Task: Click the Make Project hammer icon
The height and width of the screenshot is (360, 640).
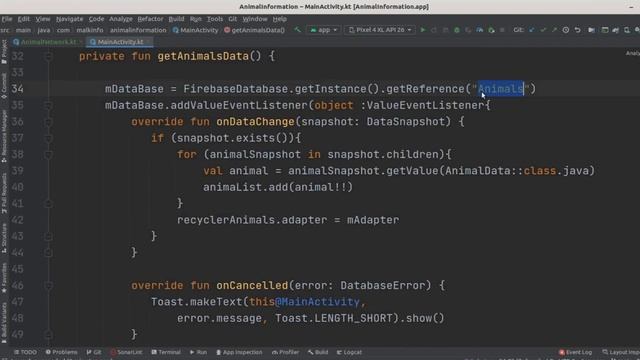Action: click(298, 30)
